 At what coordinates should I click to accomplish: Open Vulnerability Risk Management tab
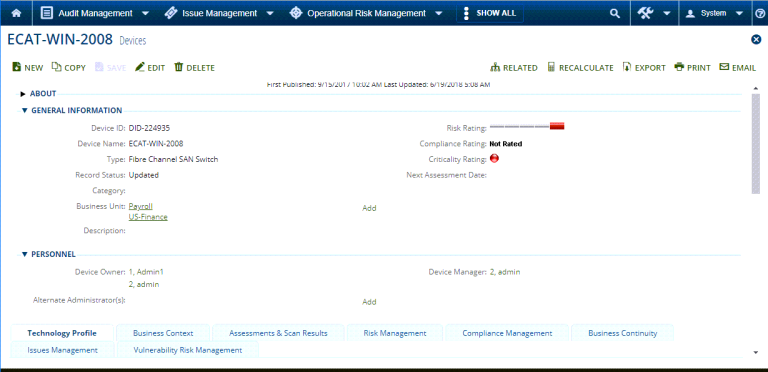point(188,350)
